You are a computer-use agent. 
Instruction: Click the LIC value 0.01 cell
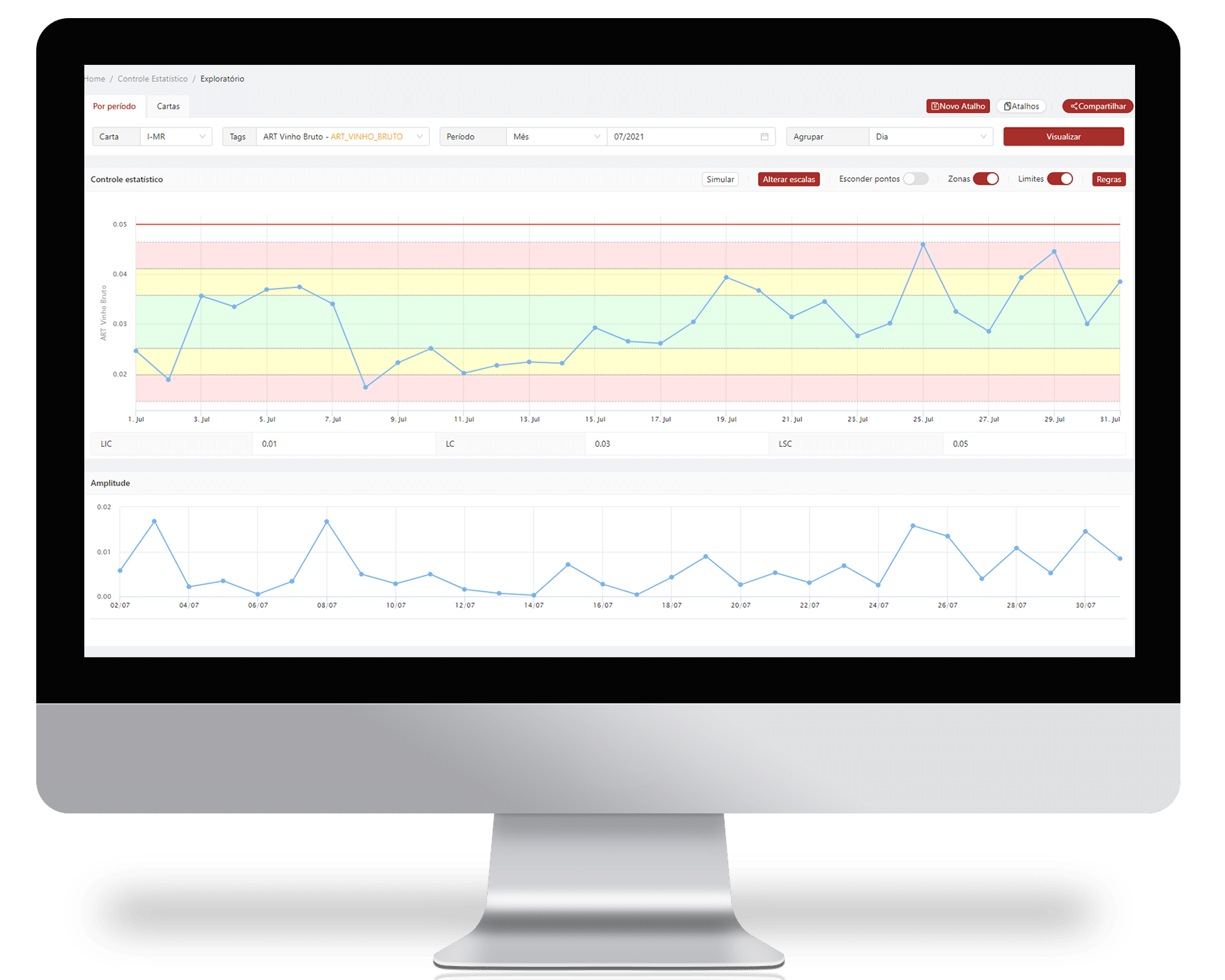[x=344, y=444]
